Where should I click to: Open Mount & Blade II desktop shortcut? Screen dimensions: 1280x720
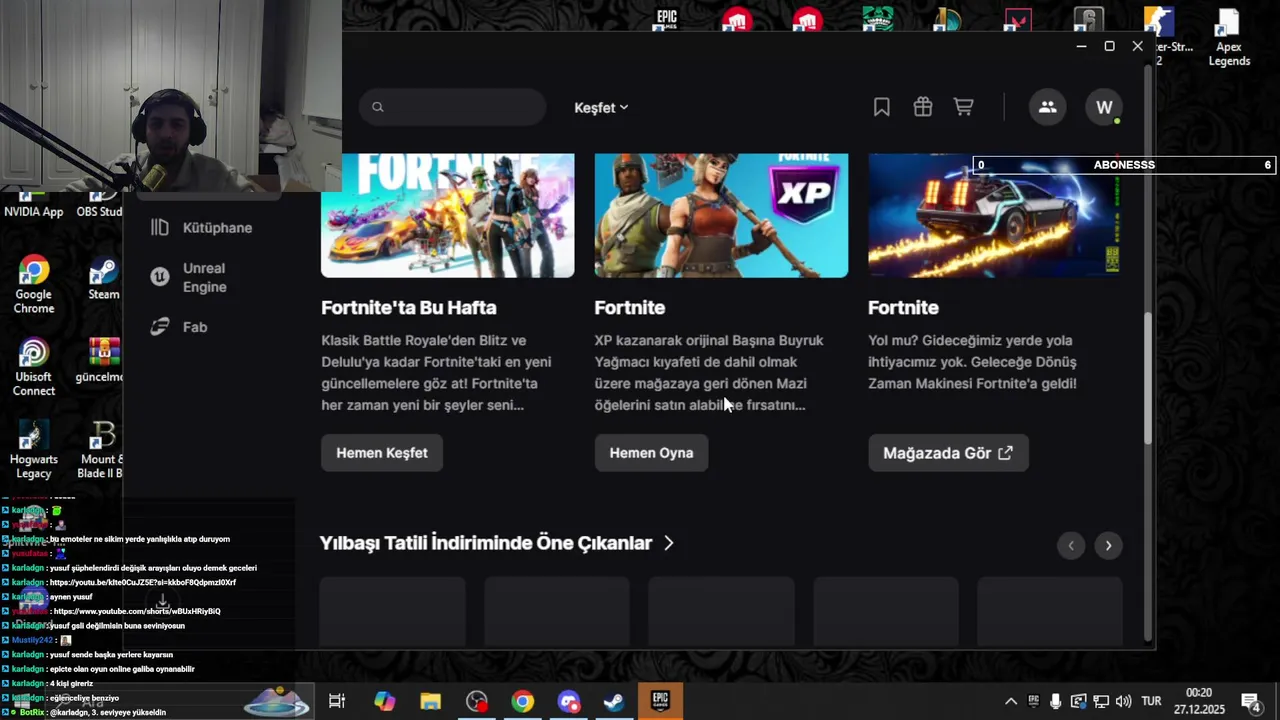(102, 450)
